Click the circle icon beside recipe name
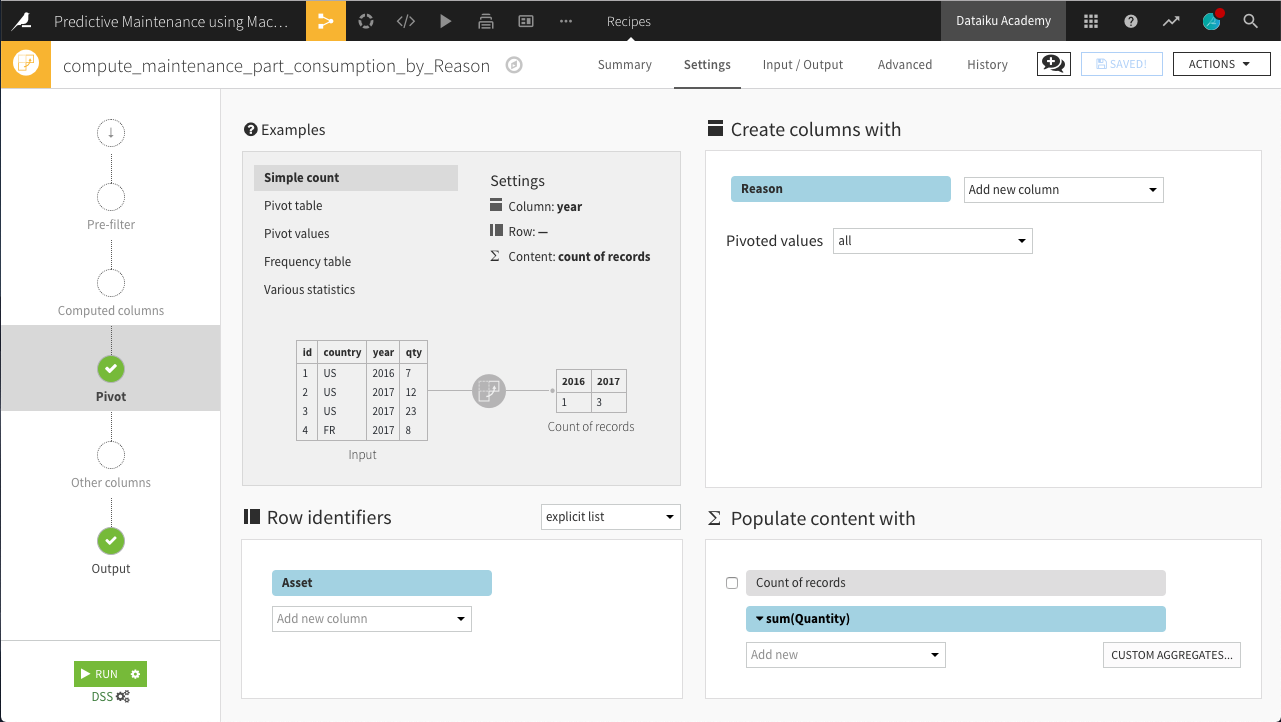The width and height of the screenshot is (1281, 722). pos(514,66)
